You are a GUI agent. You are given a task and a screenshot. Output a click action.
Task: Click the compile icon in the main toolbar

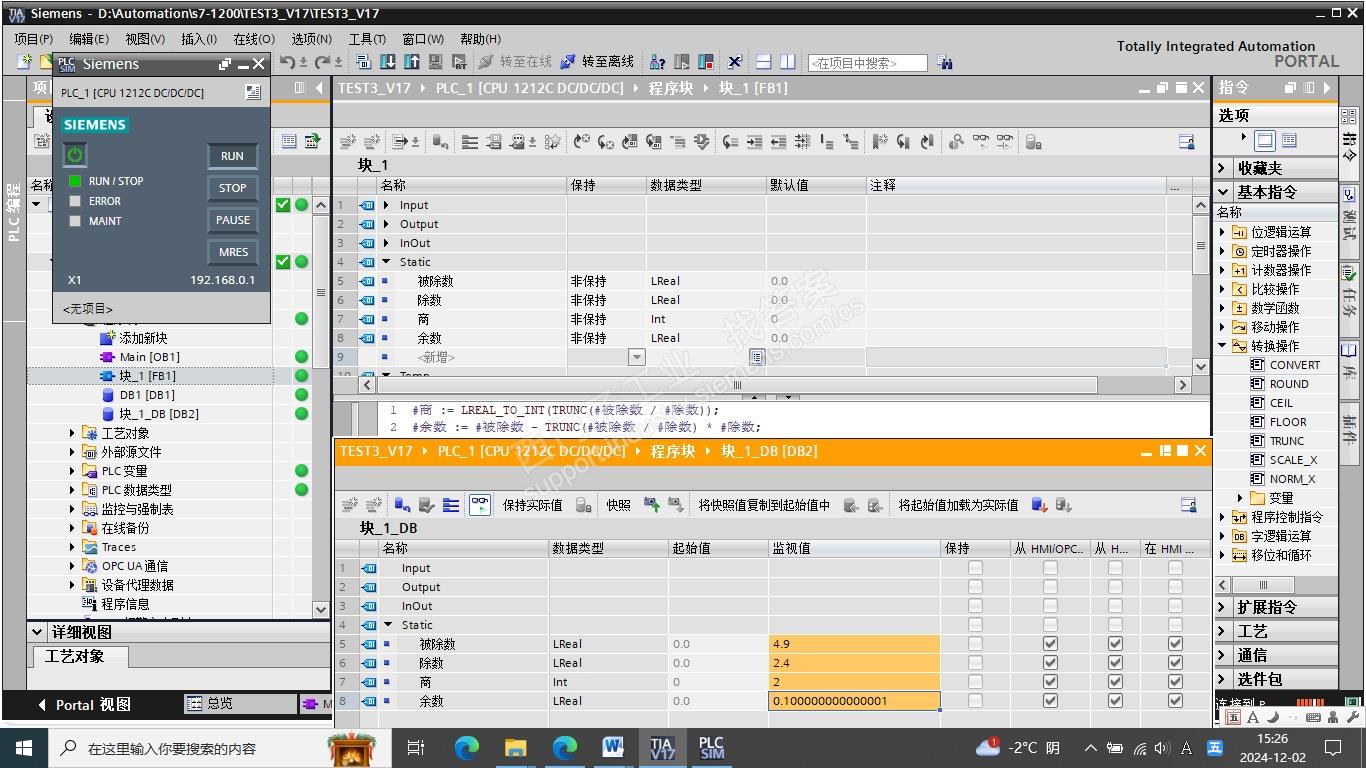(x=364, y=62)
